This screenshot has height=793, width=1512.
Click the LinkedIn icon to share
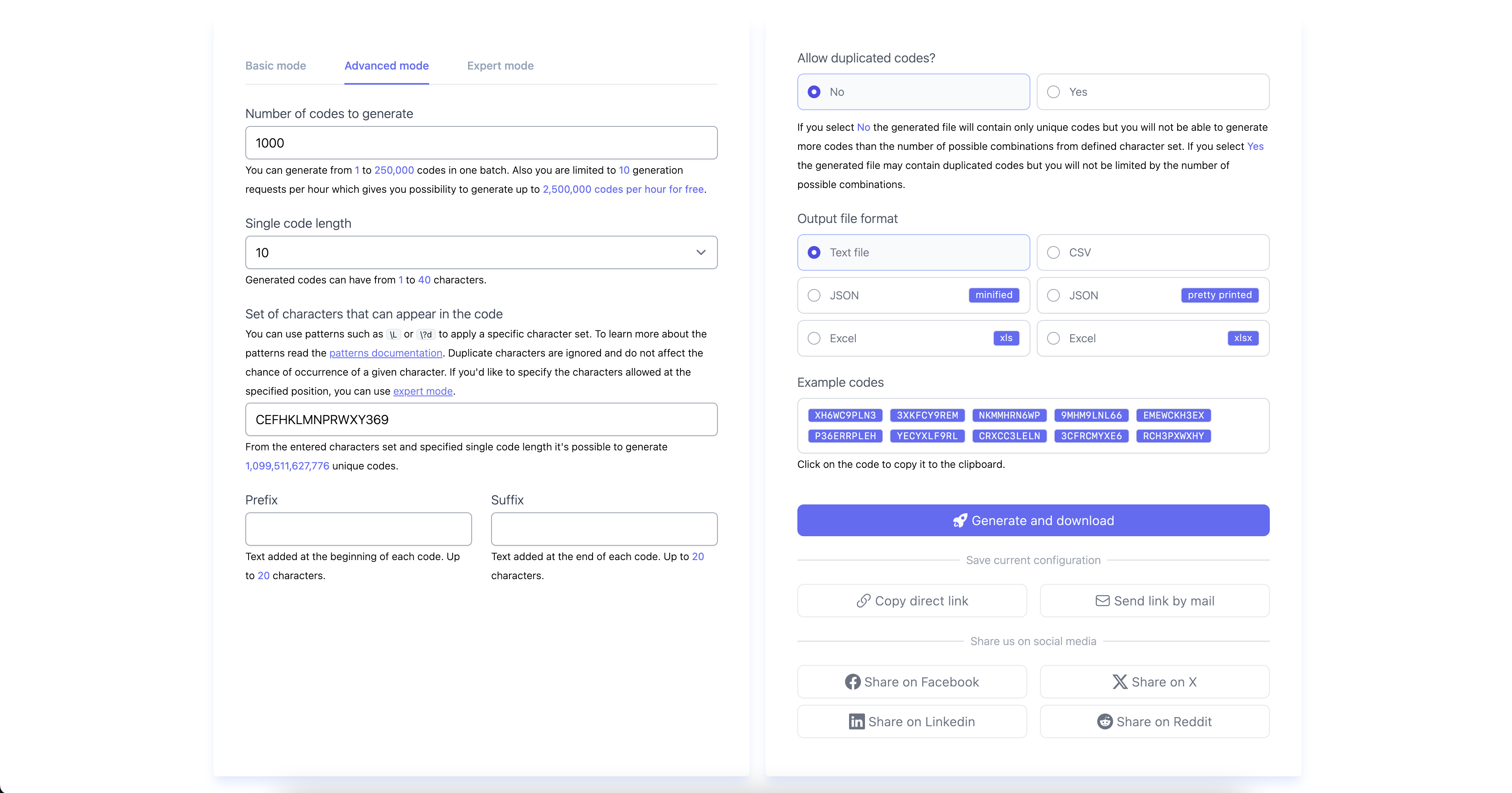click(x=857, y=721)
